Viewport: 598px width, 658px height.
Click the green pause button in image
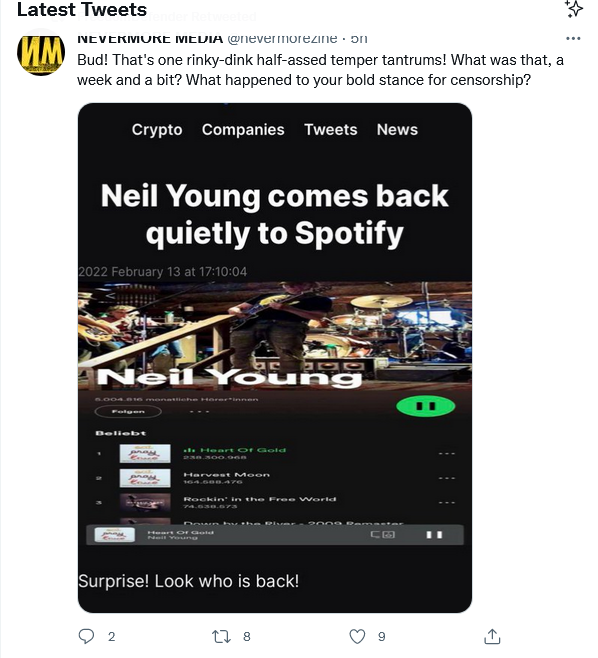click(x=426, y=406)
